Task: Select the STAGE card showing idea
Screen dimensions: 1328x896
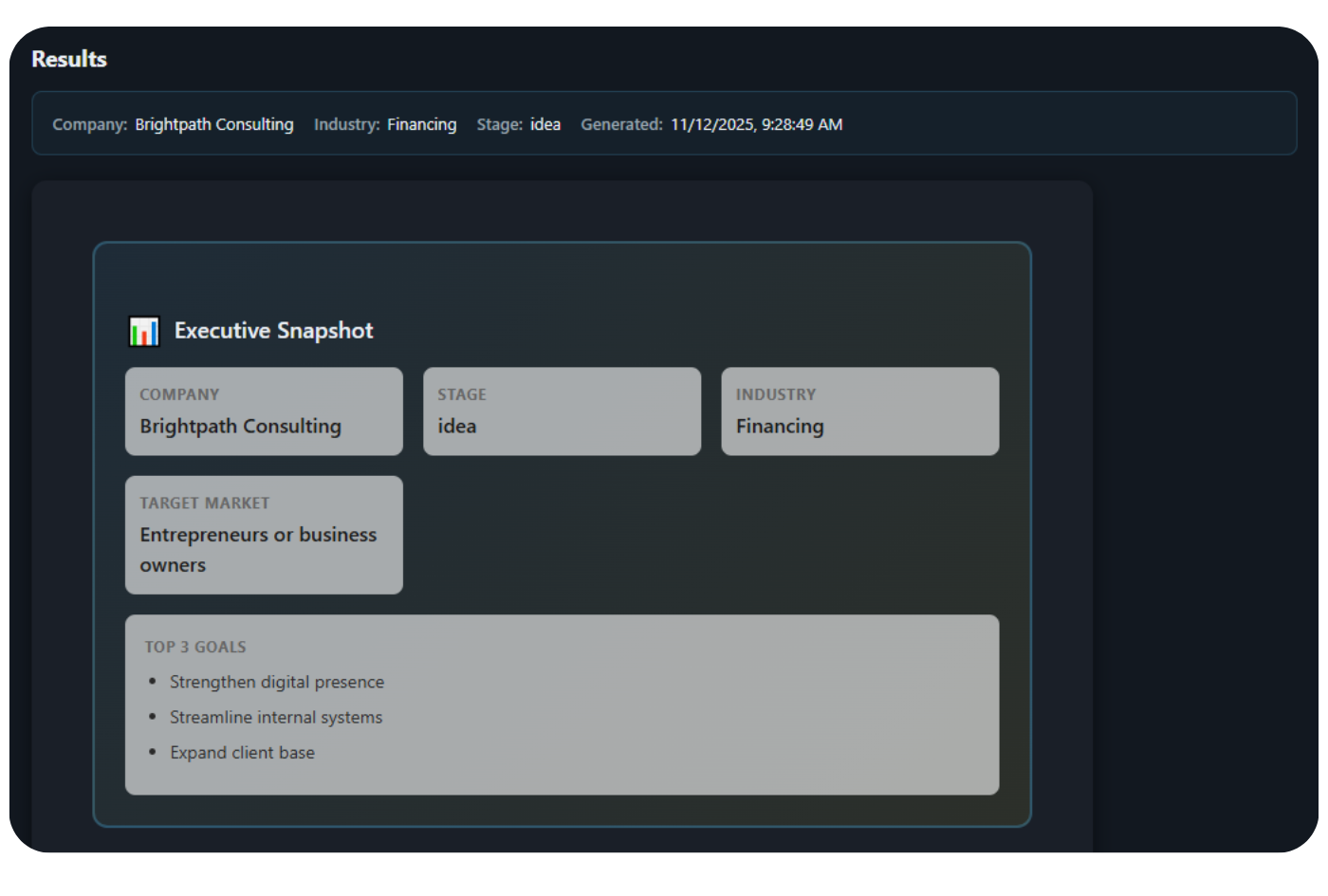Action: (562, 411)
